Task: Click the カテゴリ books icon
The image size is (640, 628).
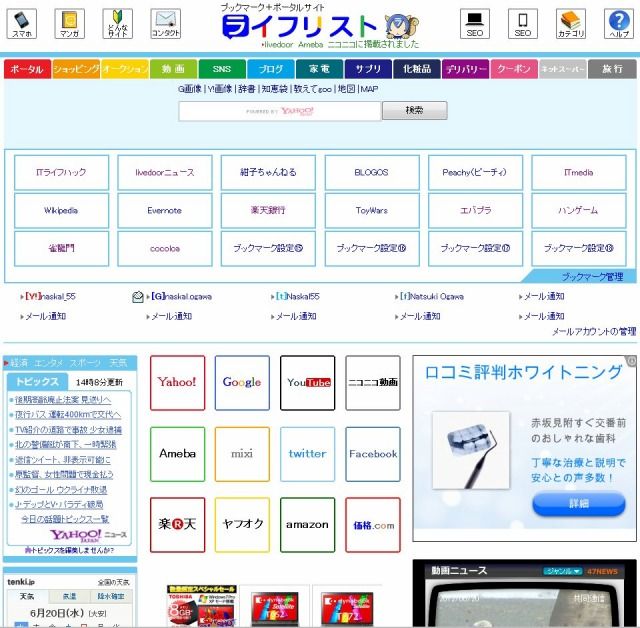Action: [571, 24]
